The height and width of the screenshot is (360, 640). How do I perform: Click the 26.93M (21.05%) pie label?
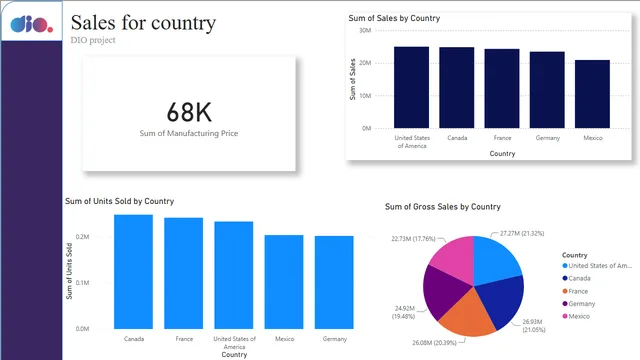point(534,326)
